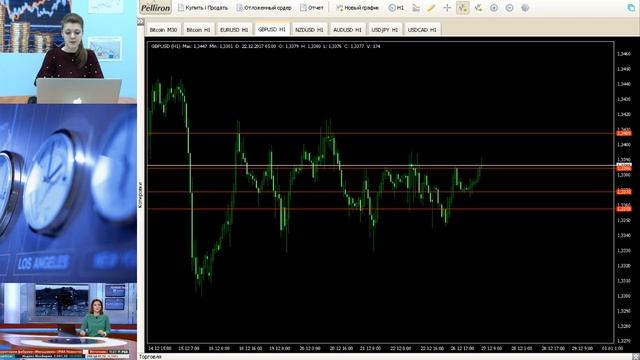640x360 pixels.
Task: Click the uppermost orange price level label
Action: pyautogui.click(x=624, y=133)
